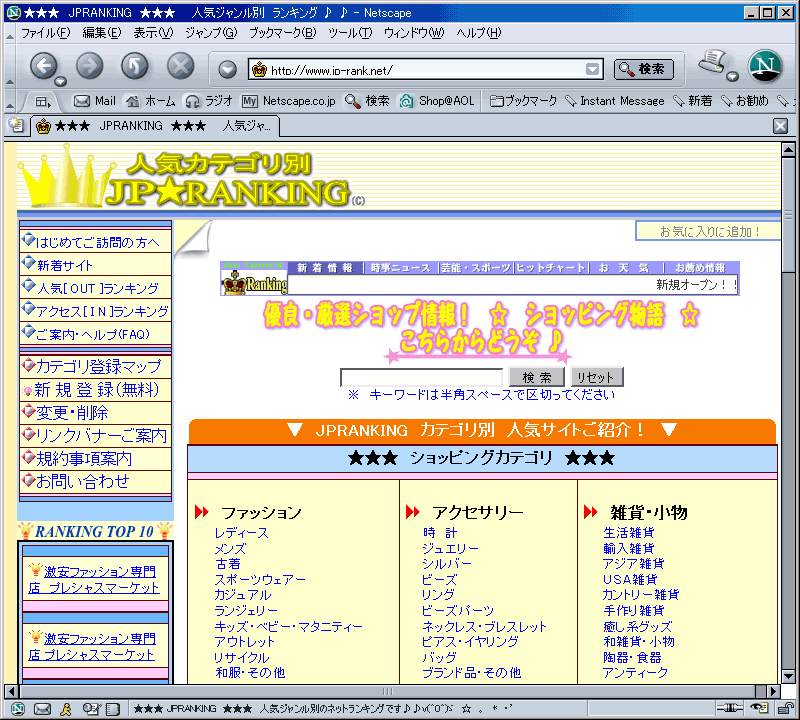800x720 pixels.
Task: Toggle the online/offline plug icon
Action: click(x=729, y=708)
